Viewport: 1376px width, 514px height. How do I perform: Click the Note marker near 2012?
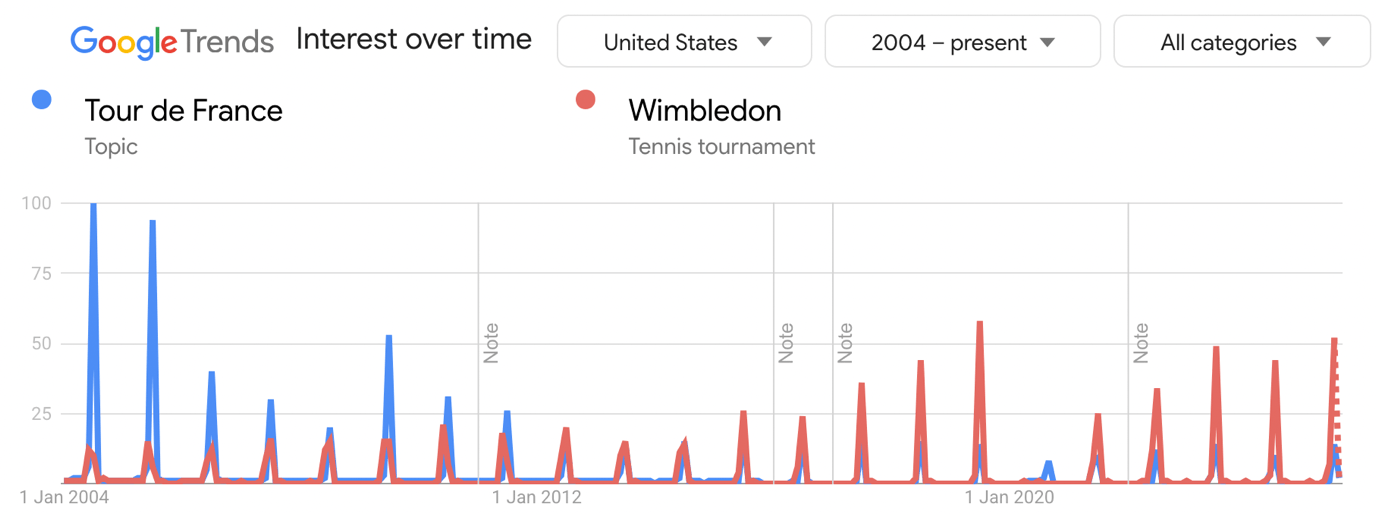[490, 343]
